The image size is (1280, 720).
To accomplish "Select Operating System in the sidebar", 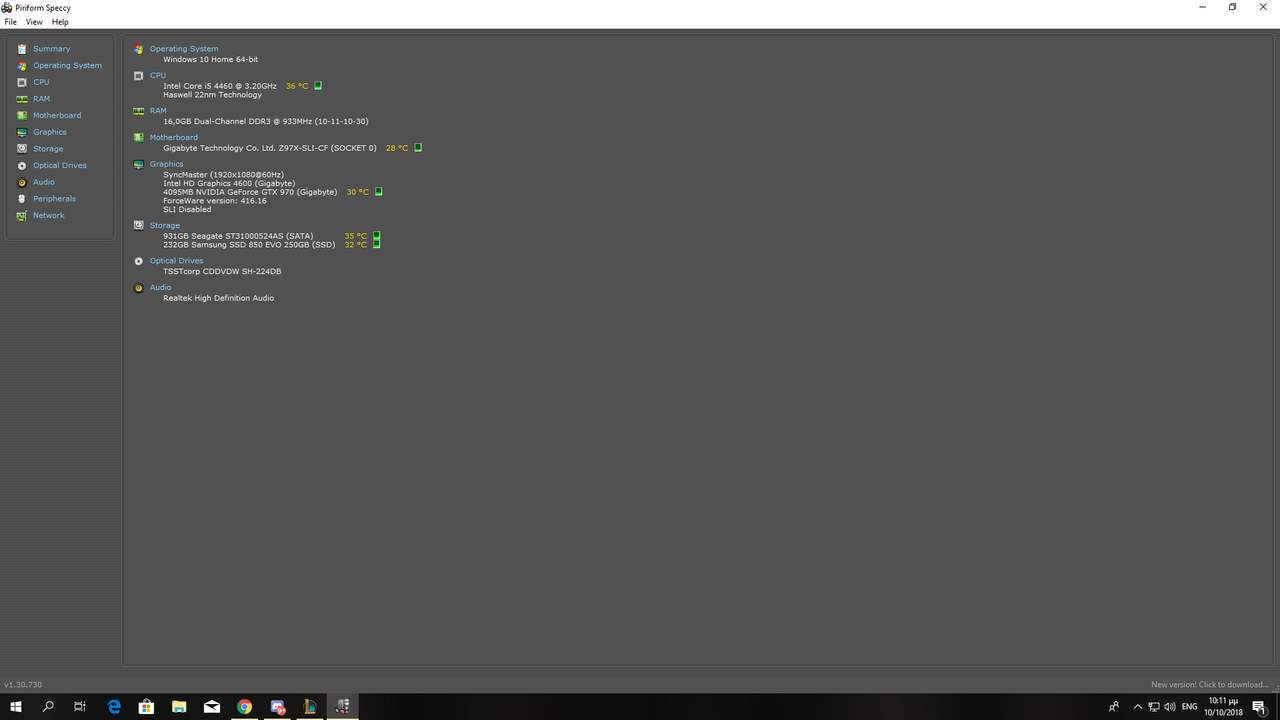I will click(x=67, y=65).
